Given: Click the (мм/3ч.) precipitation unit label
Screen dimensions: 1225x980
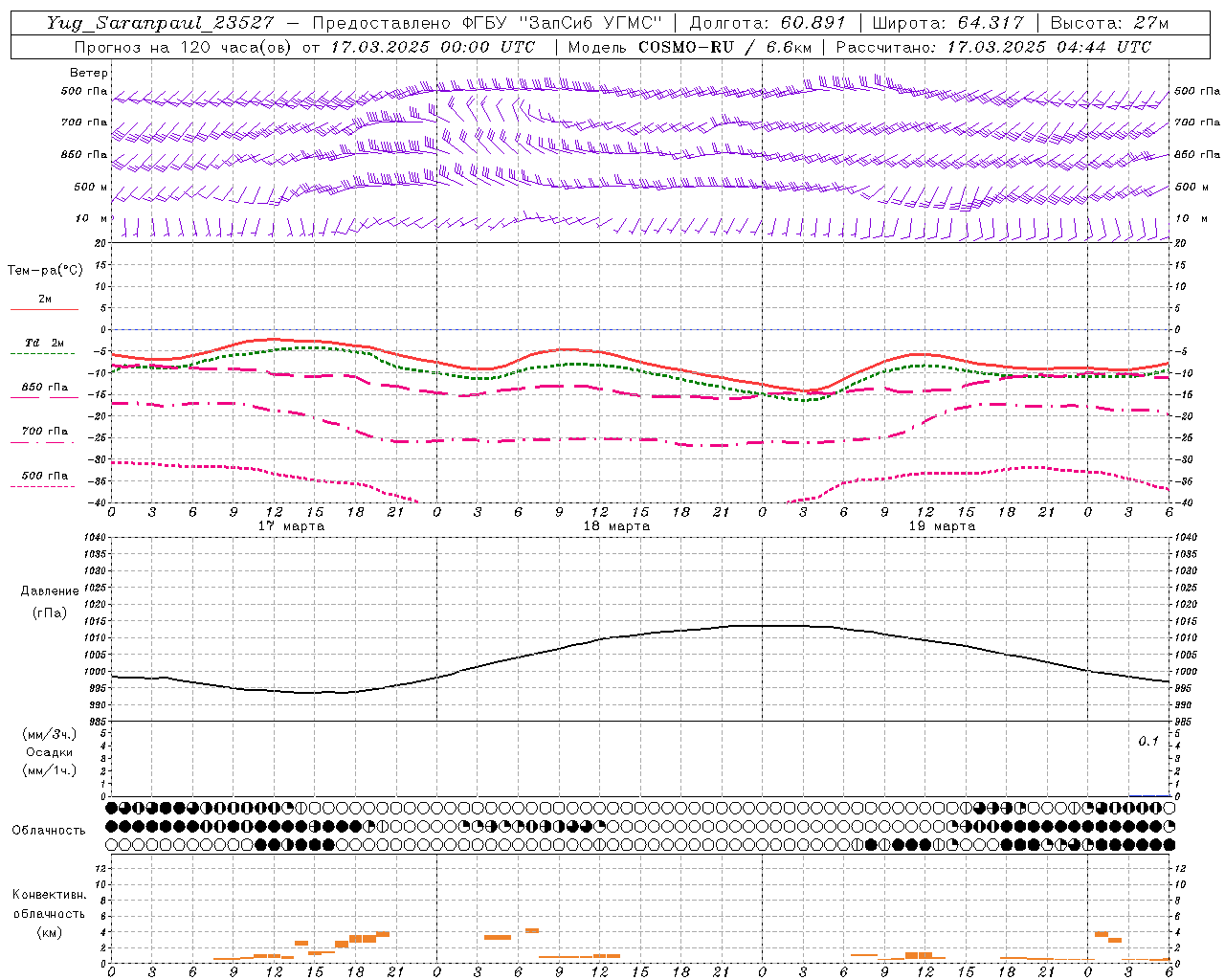Looking at the screenshot, I should tap(50, 735).
